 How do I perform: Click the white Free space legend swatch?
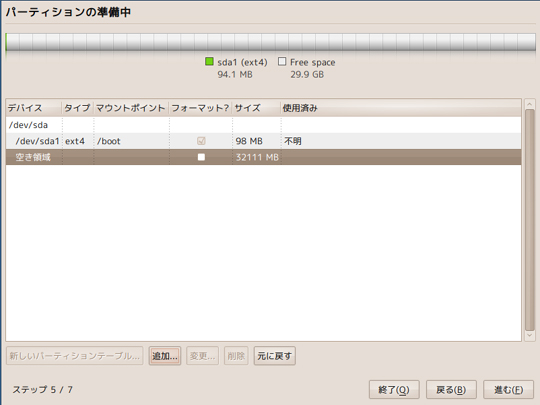[x=282, y=62]
